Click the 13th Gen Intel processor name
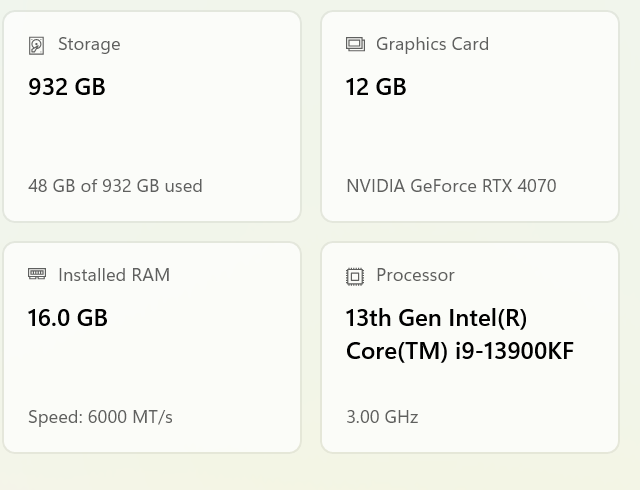 [436, 318]
